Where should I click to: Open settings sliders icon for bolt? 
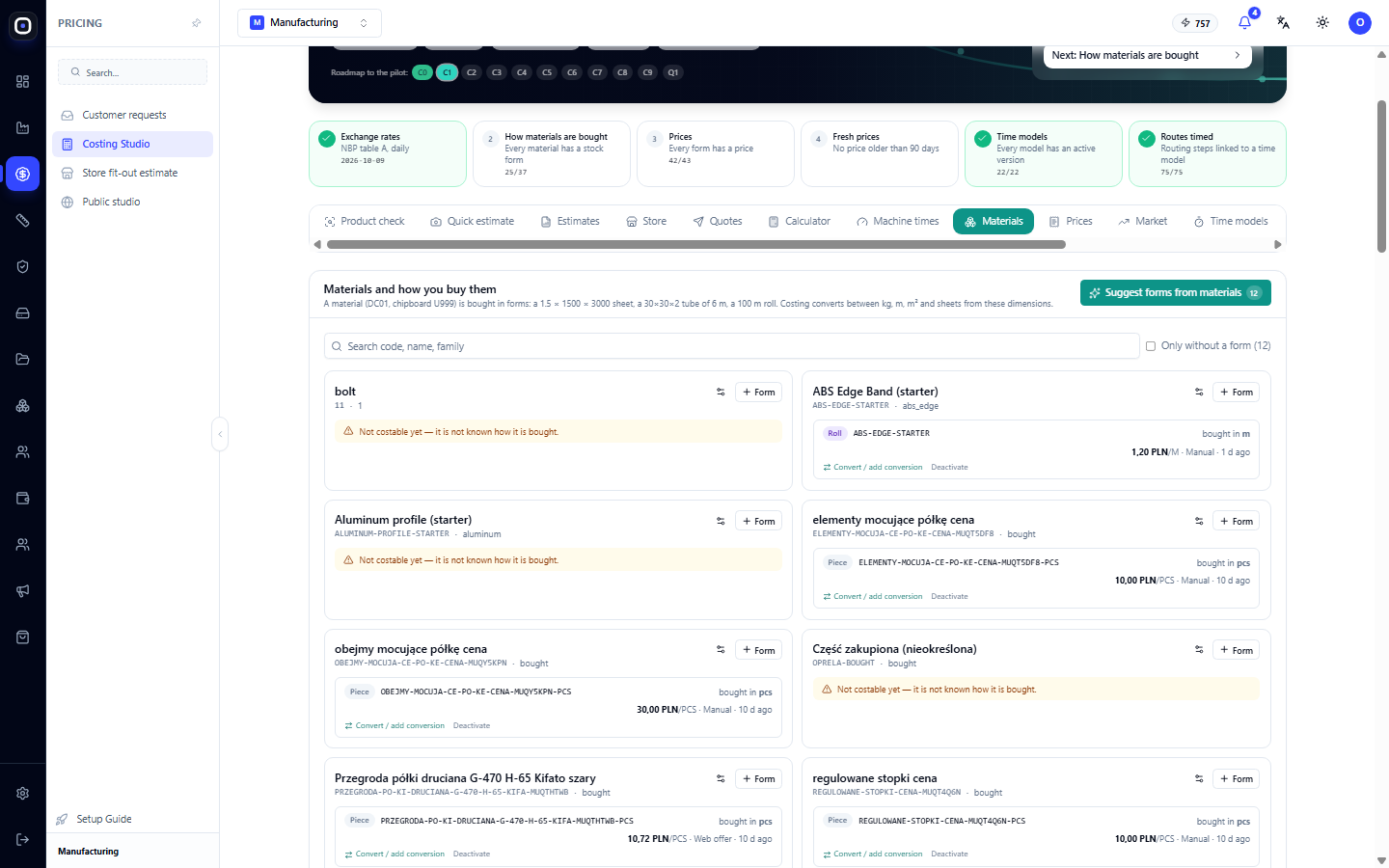click(721, 392)
